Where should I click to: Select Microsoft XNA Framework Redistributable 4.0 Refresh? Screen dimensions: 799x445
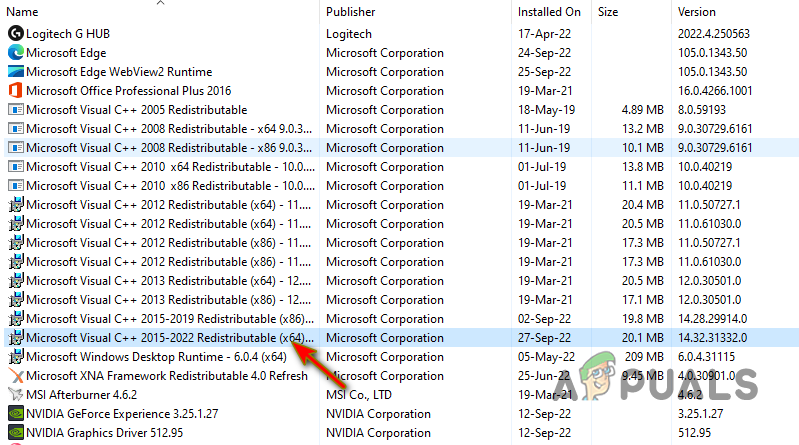click(x=167, y=376)
